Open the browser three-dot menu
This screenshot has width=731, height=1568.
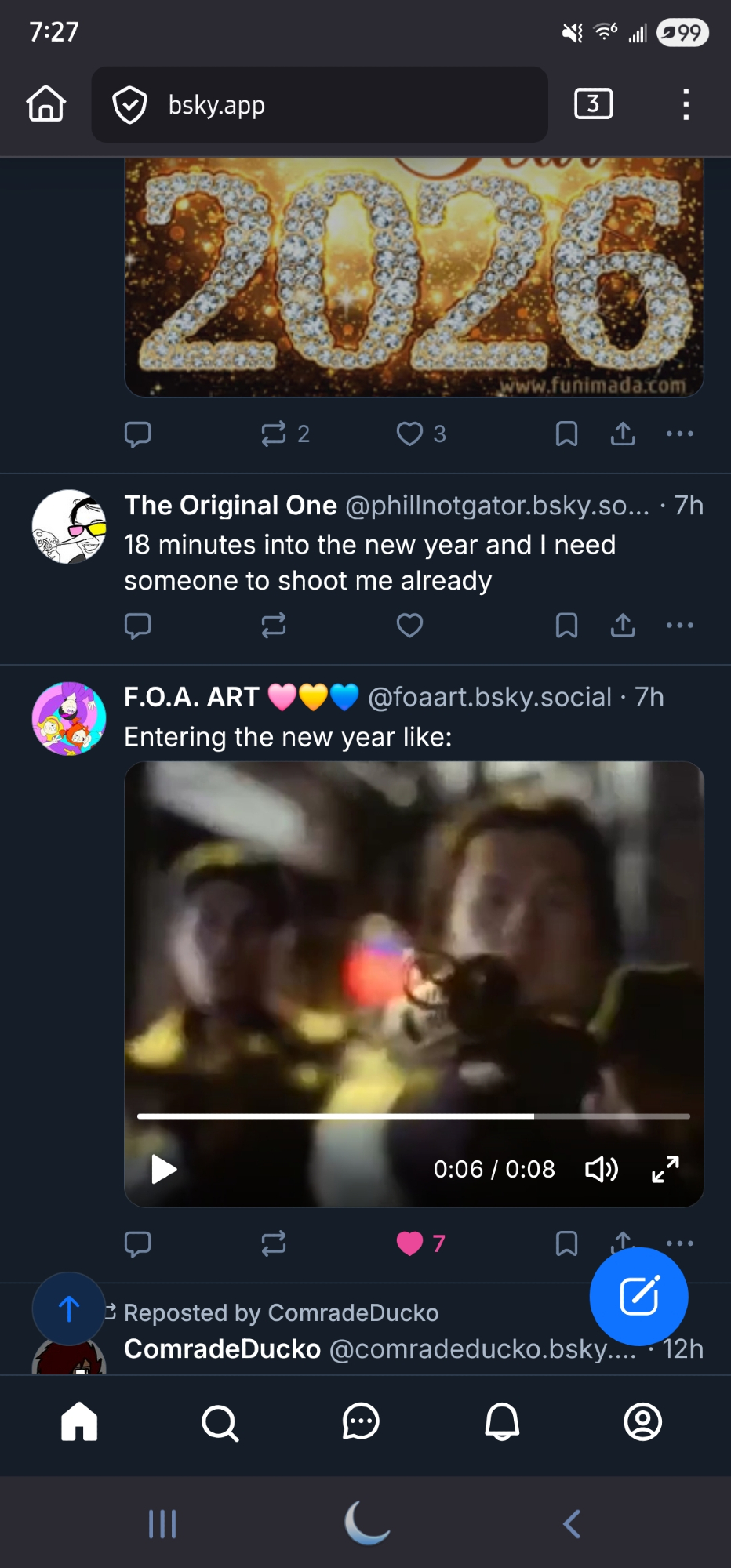tap(686, 104)
